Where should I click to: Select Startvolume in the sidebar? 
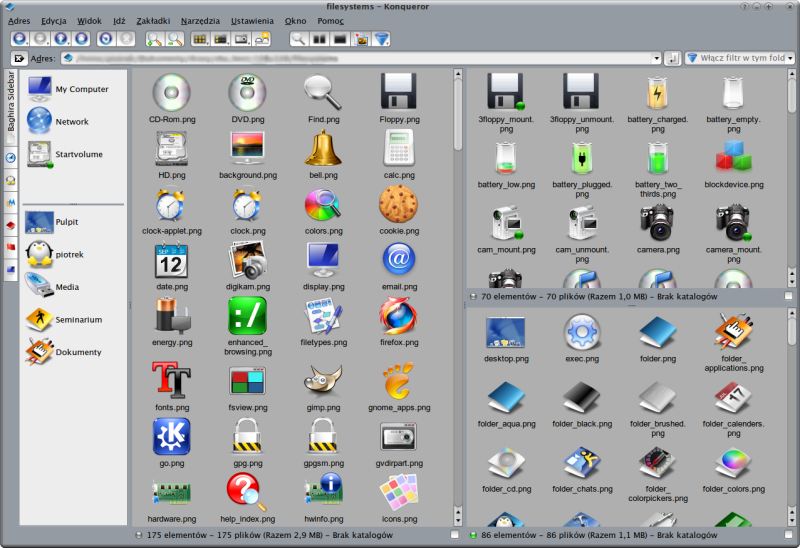click(x=65, y=154)
